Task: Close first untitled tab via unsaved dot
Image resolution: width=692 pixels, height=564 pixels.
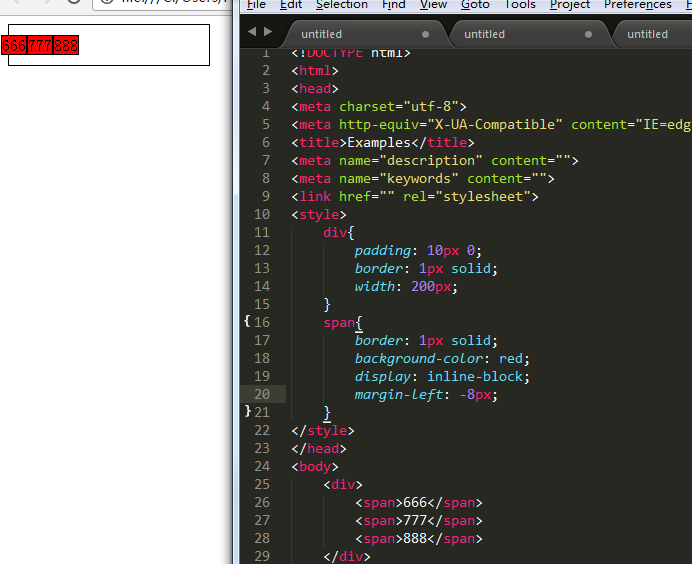Action: (x=425, y=34)
